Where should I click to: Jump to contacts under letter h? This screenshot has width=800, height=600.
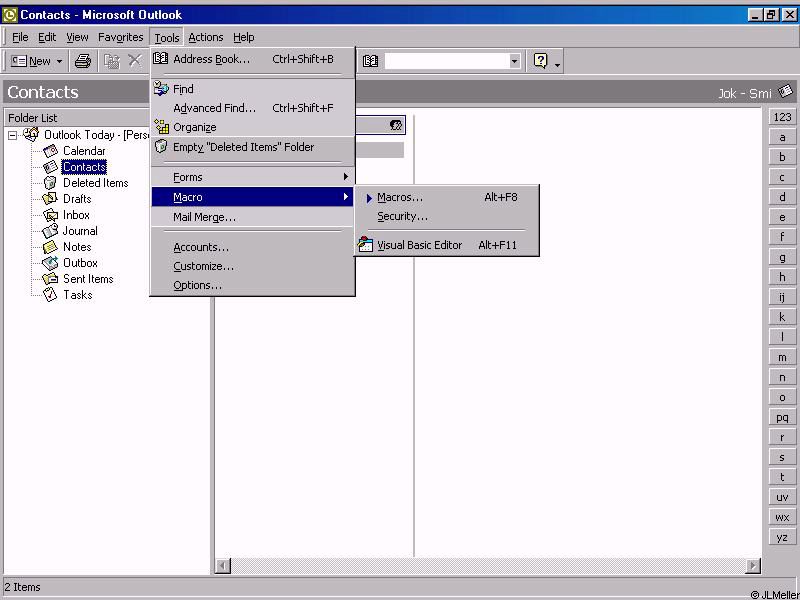782,277
